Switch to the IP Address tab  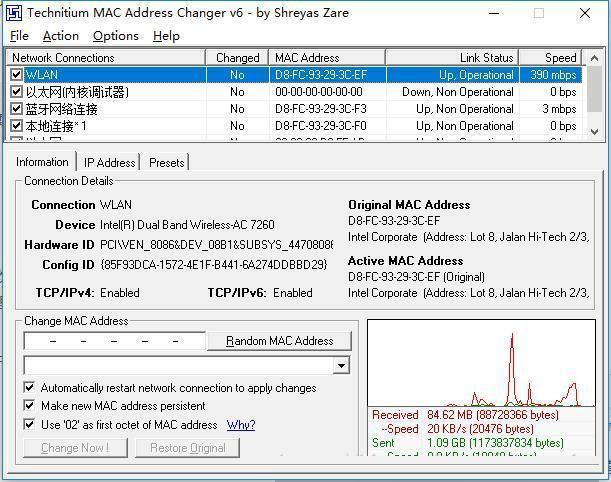pos(109,162)
